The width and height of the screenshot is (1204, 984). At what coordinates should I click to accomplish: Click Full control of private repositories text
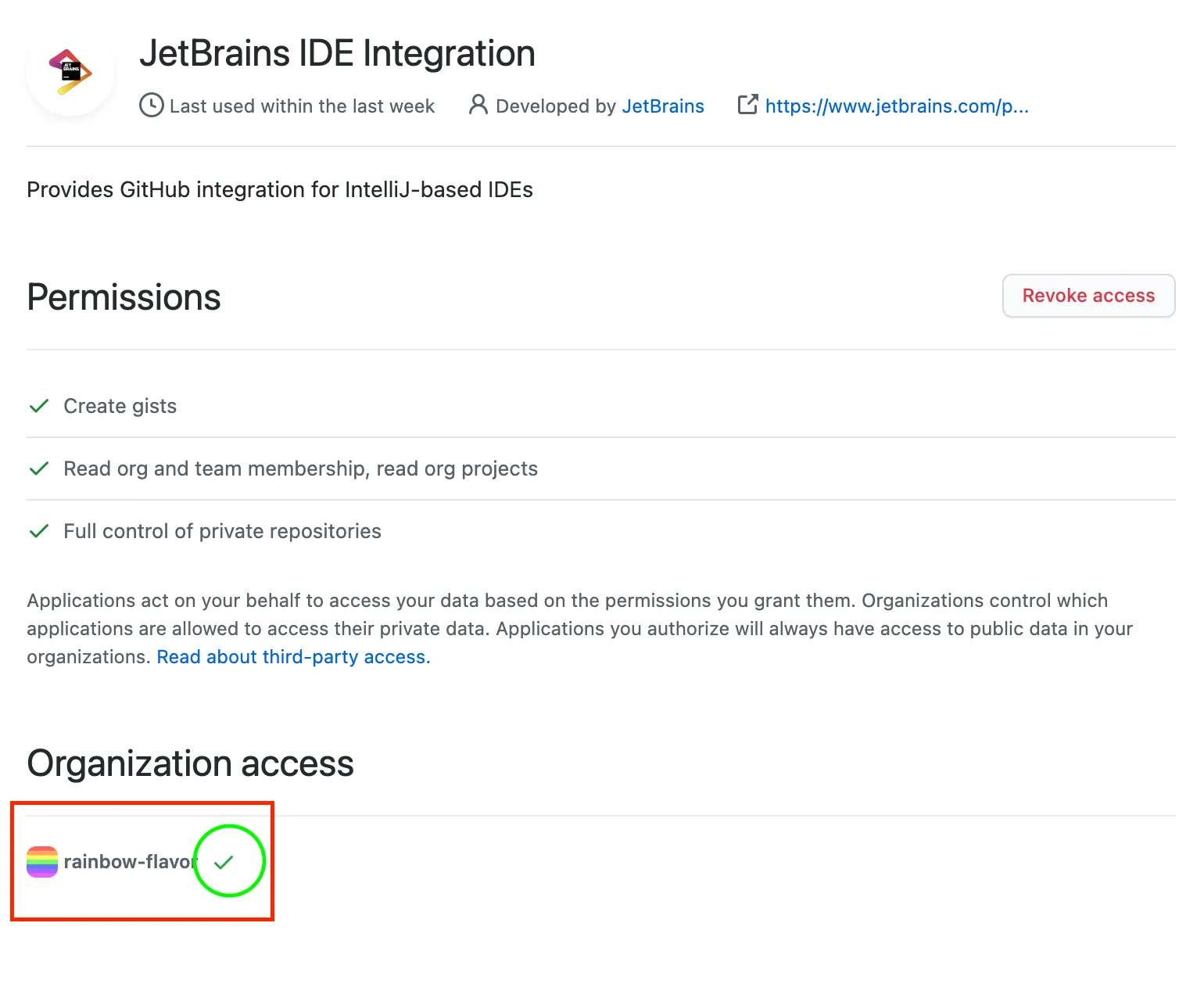[x=222, y=531]
